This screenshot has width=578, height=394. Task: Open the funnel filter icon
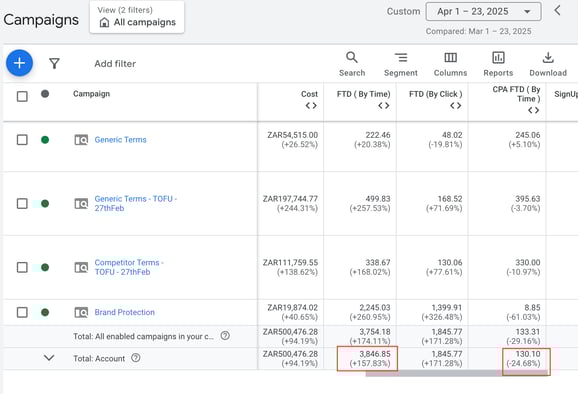55,63
